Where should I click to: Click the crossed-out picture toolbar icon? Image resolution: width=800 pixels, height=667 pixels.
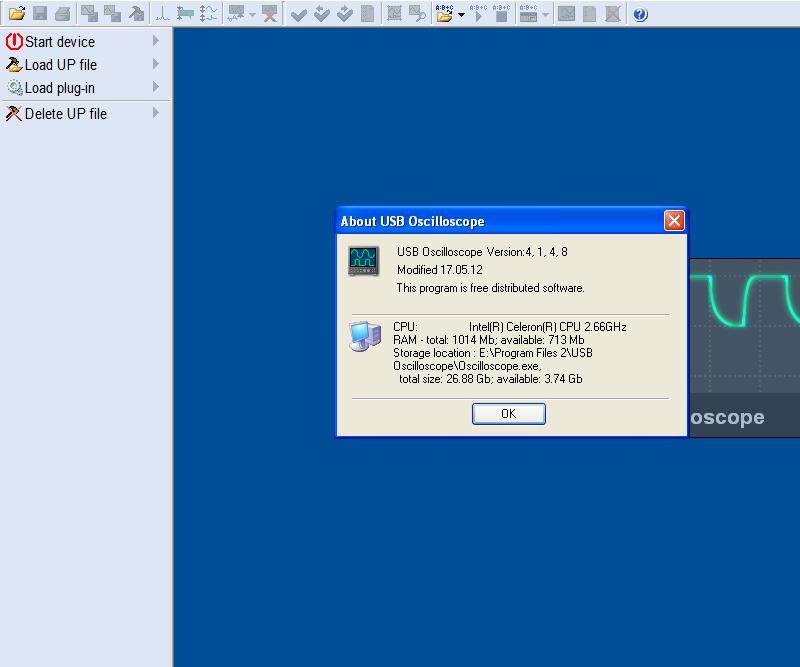tap(612, 13)
